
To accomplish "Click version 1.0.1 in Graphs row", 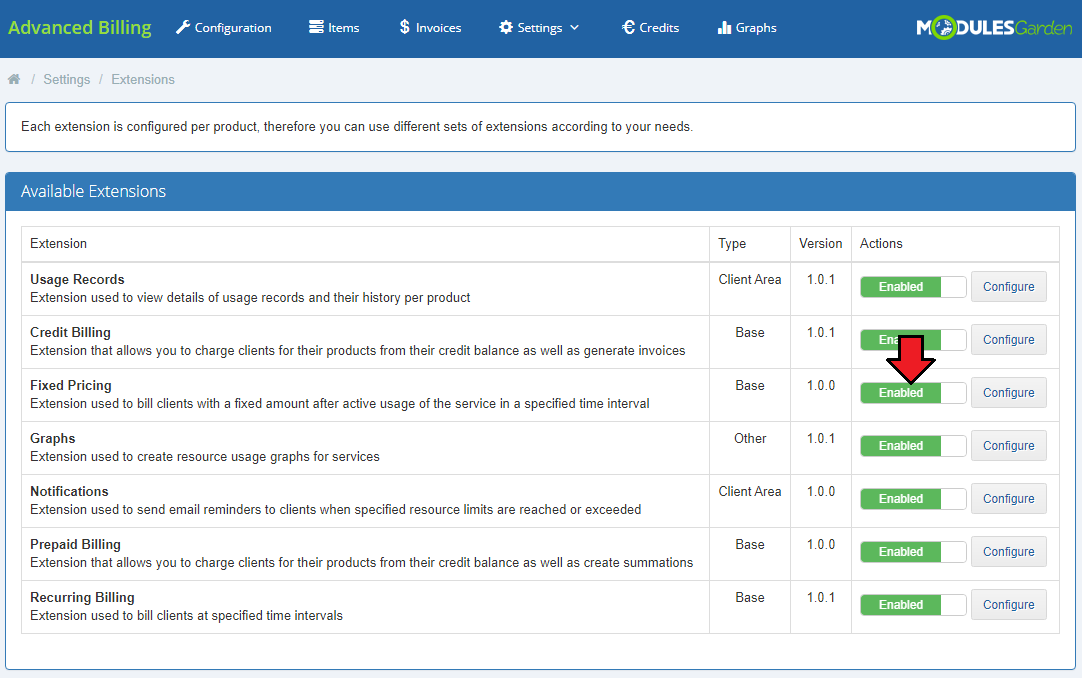I will tap(820, 439).
